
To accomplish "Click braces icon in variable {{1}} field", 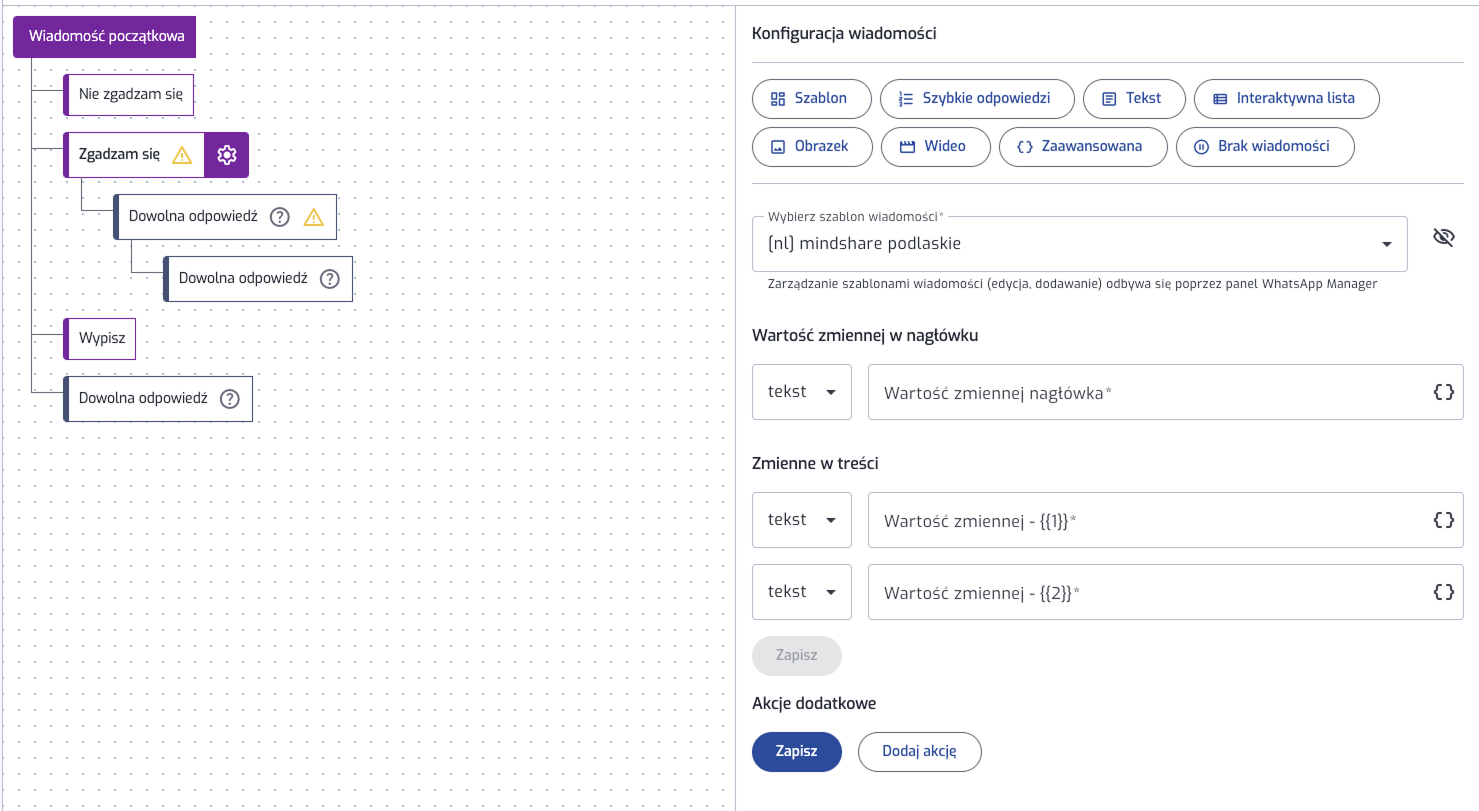I will [1443, 520].
